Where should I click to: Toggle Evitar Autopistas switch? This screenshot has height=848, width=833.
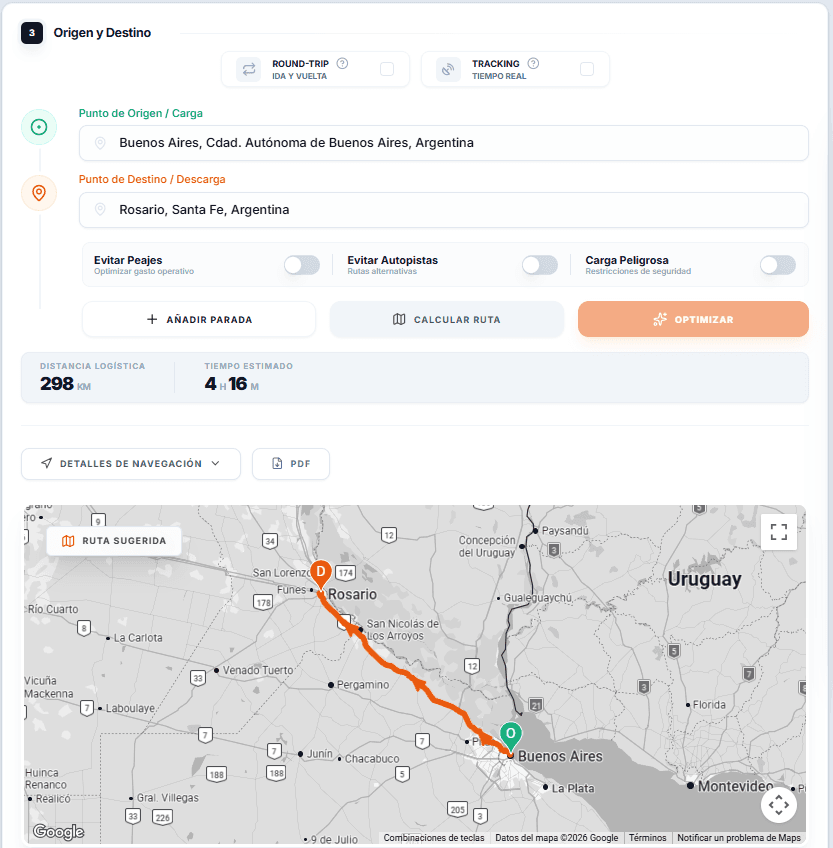[x=539, y=265]
